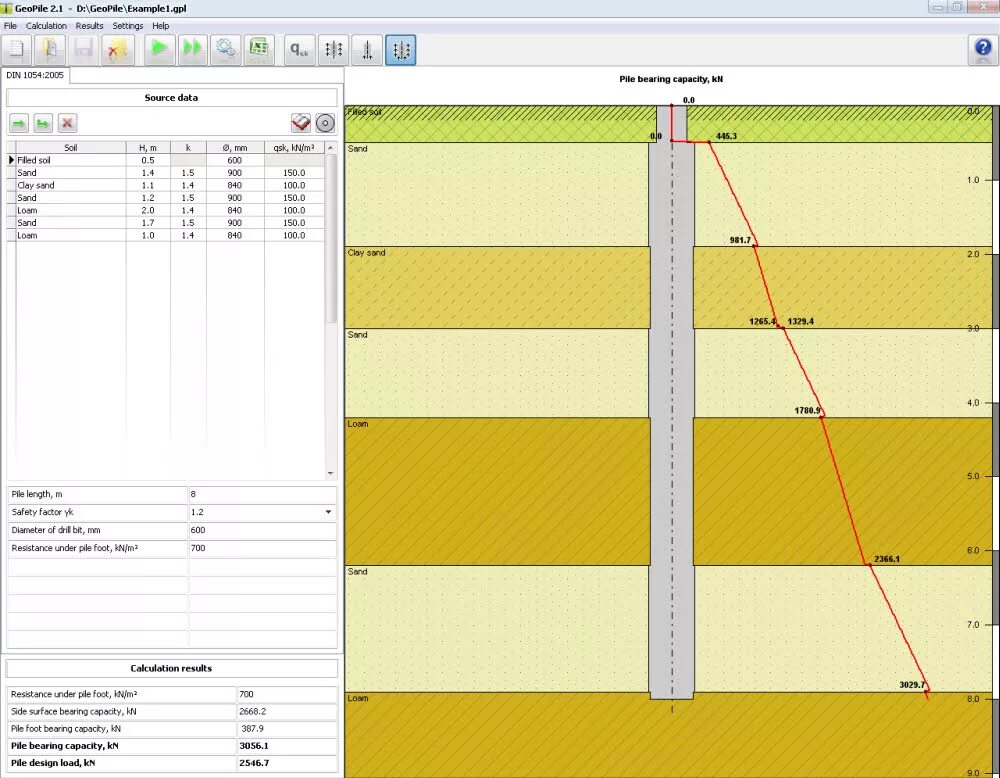Viewport: 1000px width, 778px height.
Task: Click the folder icon with red X
Action: point(117,50)
